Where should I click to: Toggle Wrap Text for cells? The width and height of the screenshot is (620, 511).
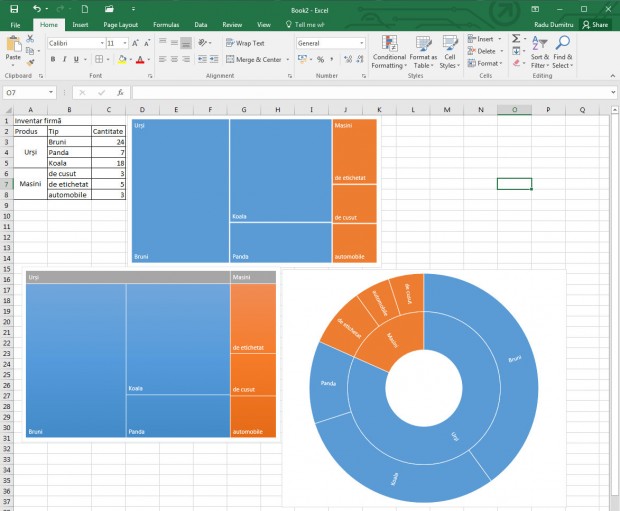(245, 43)
